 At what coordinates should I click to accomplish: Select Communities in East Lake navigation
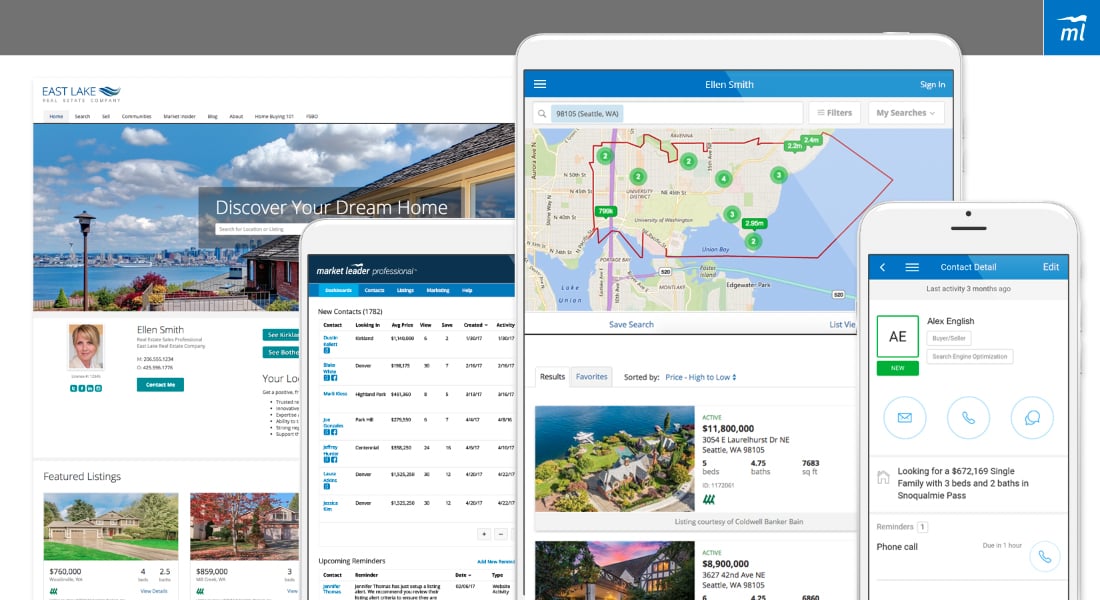(137, 116)
